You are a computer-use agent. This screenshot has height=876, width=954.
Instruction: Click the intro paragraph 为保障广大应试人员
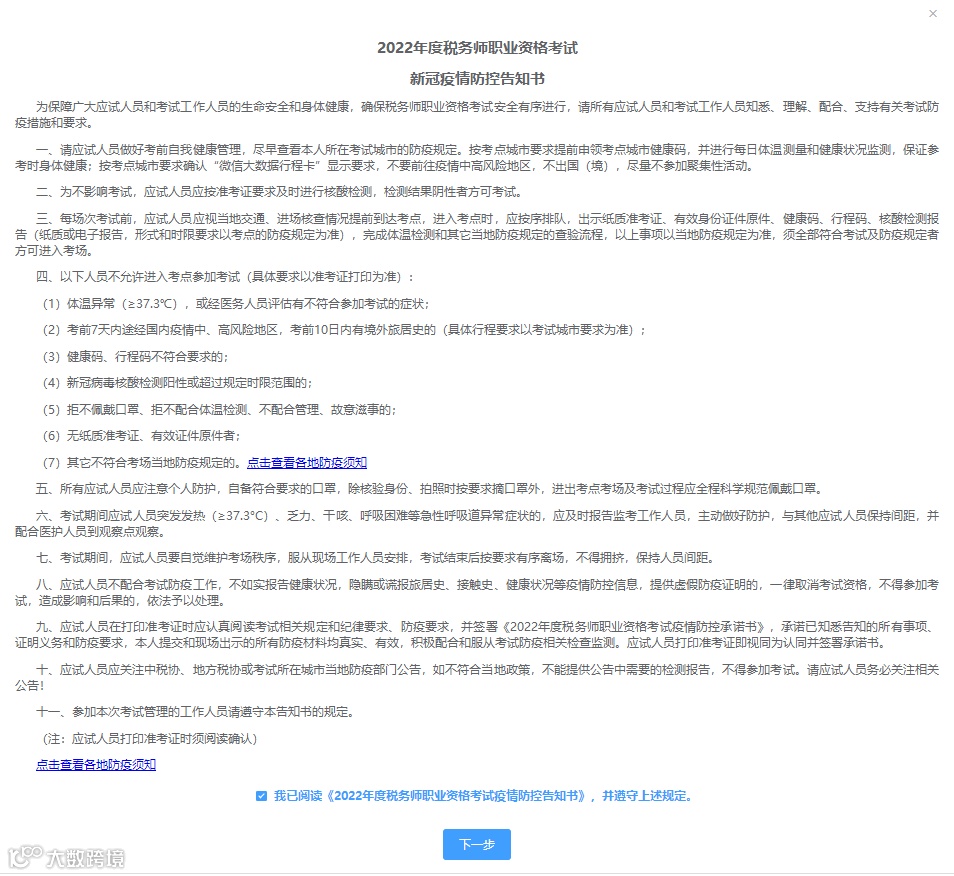click(477, 114)
